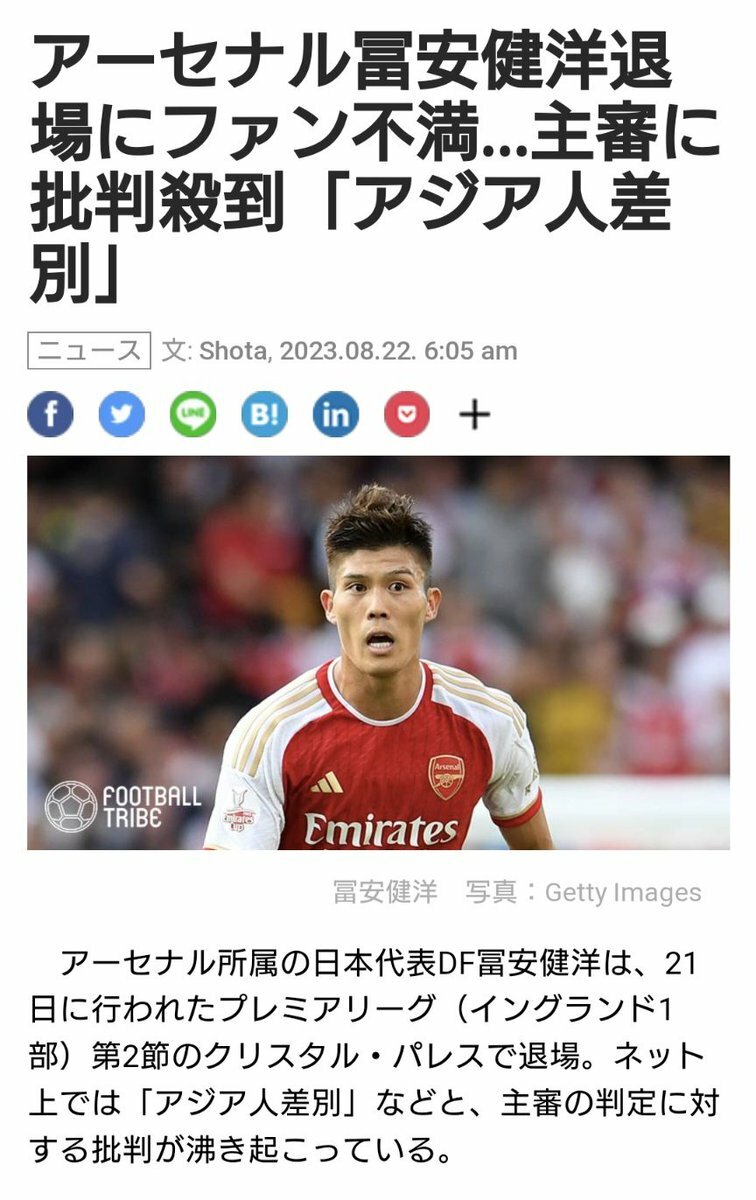Send the article through the LINE icon
The width and height of the screenshot is (756, 1200).
(x=192, y=414)
